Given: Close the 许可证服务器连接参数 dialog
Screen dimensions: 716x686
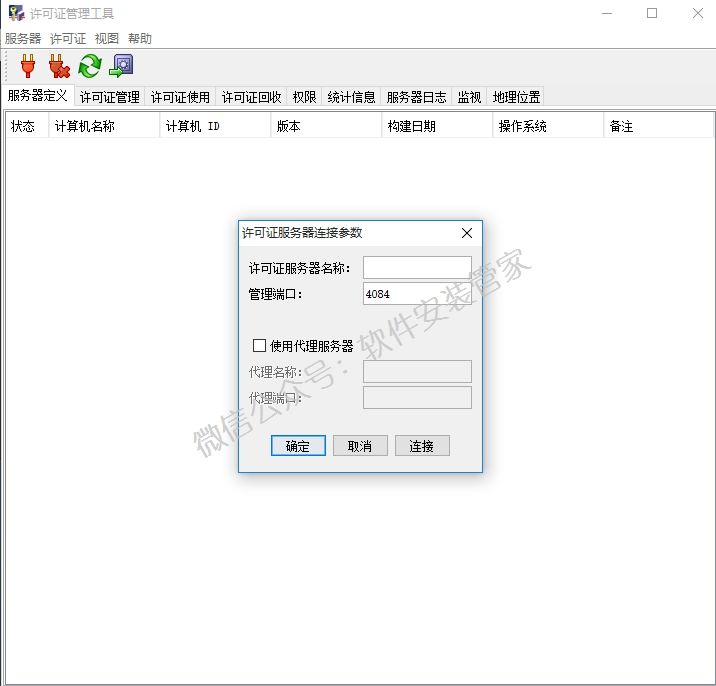Looking at the screenshot, I should (466, 233).
